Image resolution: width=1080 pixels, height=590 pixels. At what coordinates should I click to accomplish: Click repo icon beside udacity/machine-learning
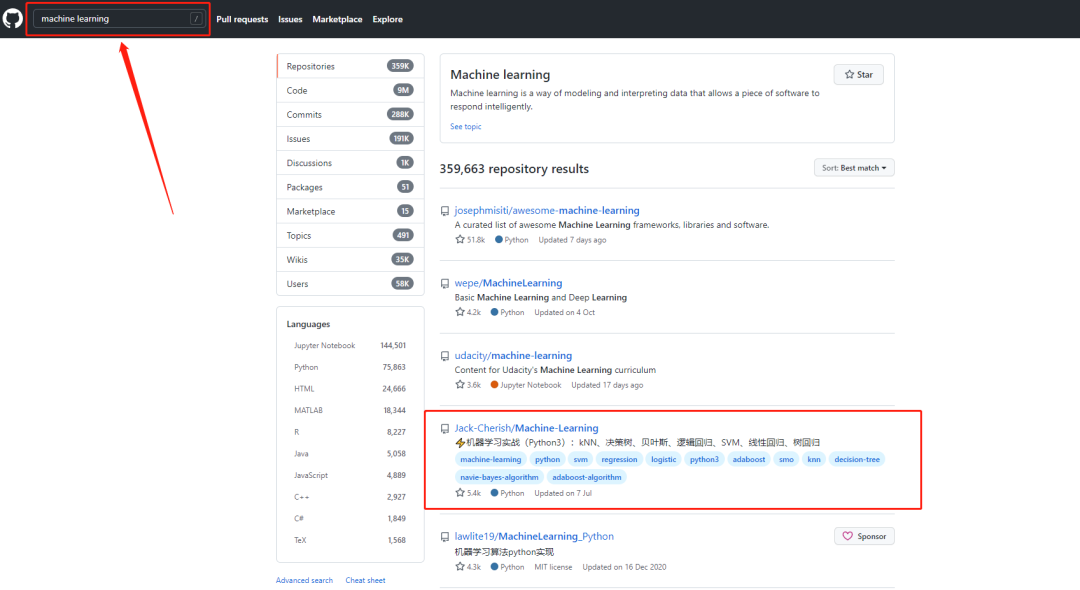coord(445,356)
